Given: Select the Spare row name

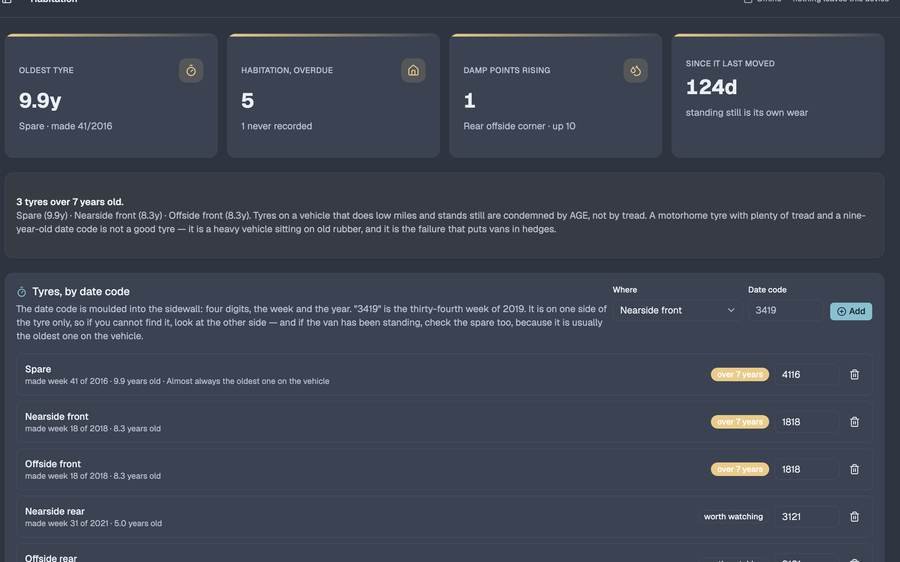Looking at the screenshot, I should (38, 369).
